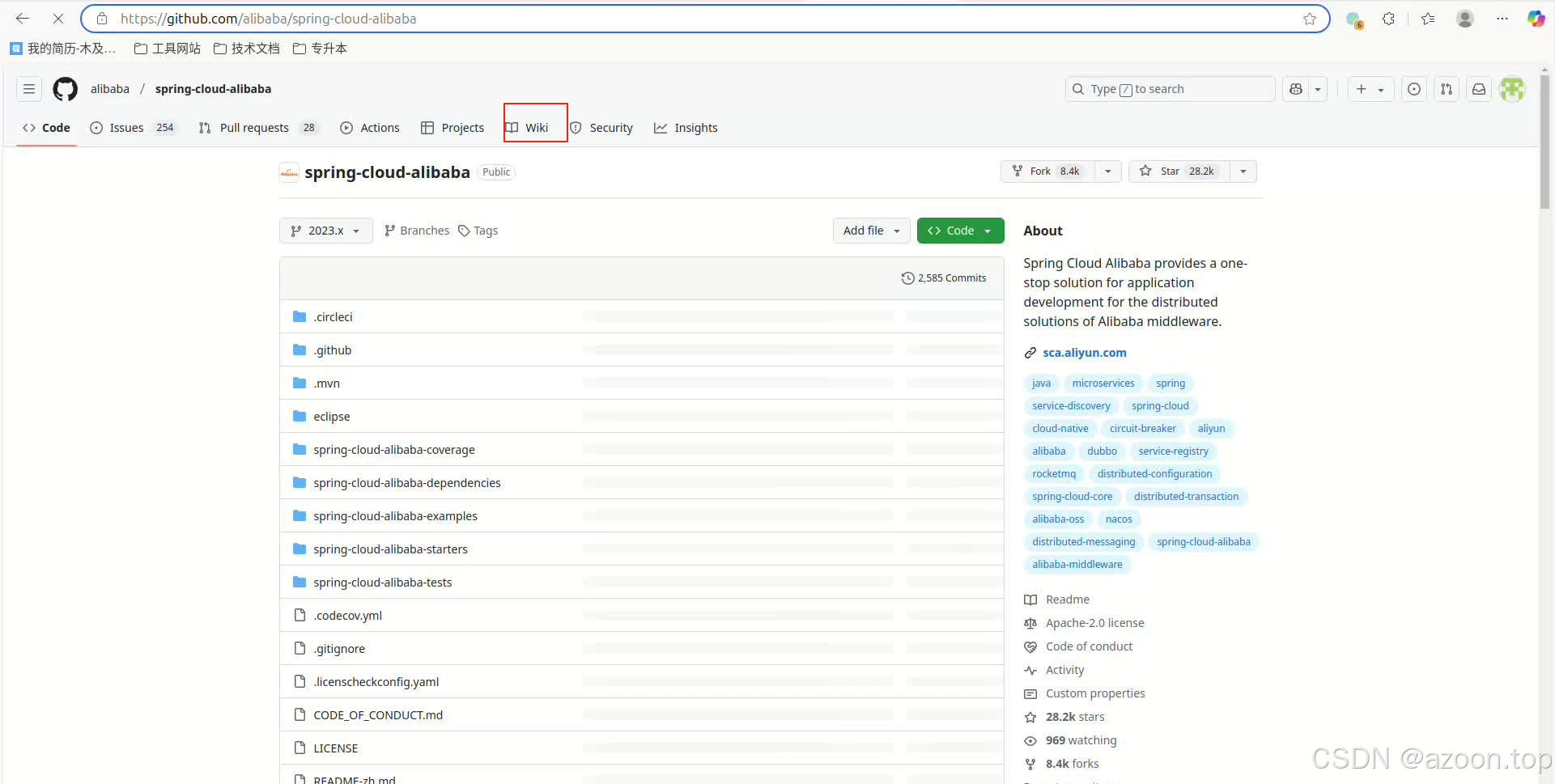1555x784 pixels.
Task: Open Apache-2.0 license link
Action: 1094,623
